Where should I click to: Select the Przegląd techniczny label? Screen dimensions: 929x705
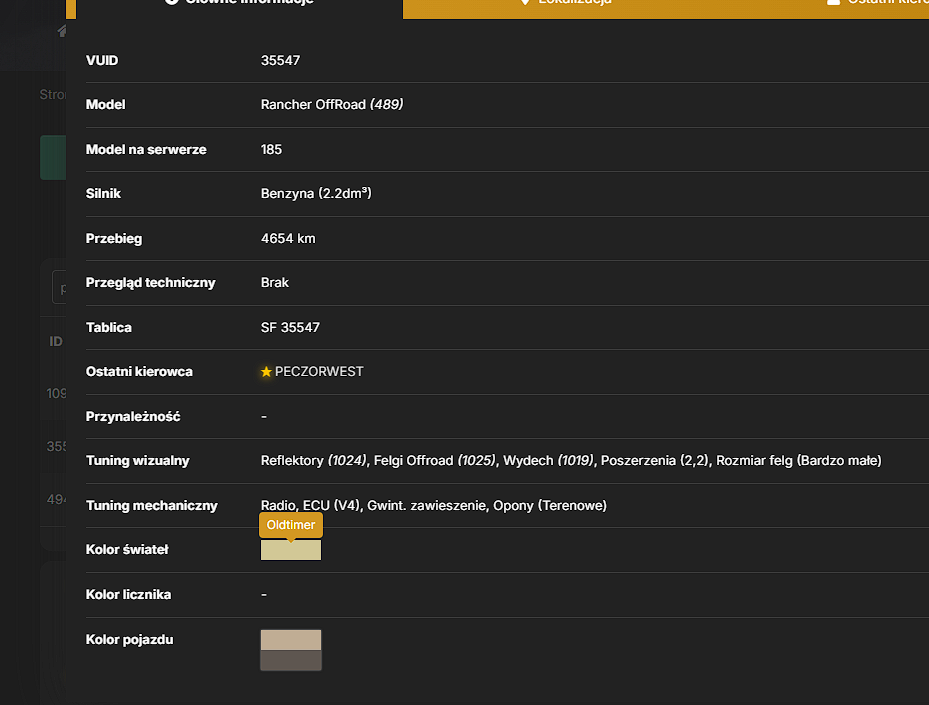(x=150, y=283)
